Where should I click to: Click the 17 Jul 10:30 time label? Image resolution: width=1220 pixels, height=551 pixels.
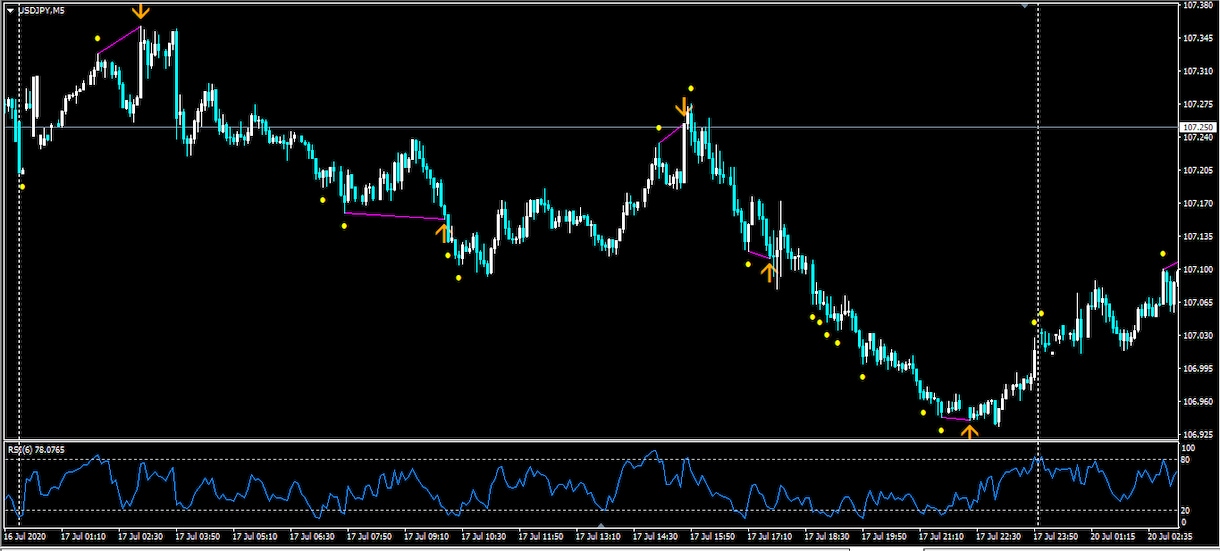(483, 536)
